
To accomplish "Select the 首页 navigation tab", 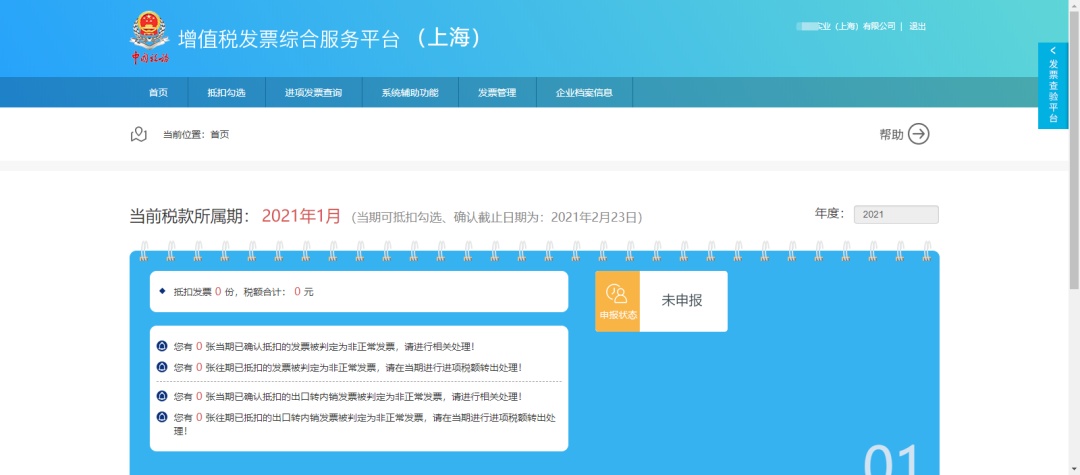I will (x=158, y=93).
